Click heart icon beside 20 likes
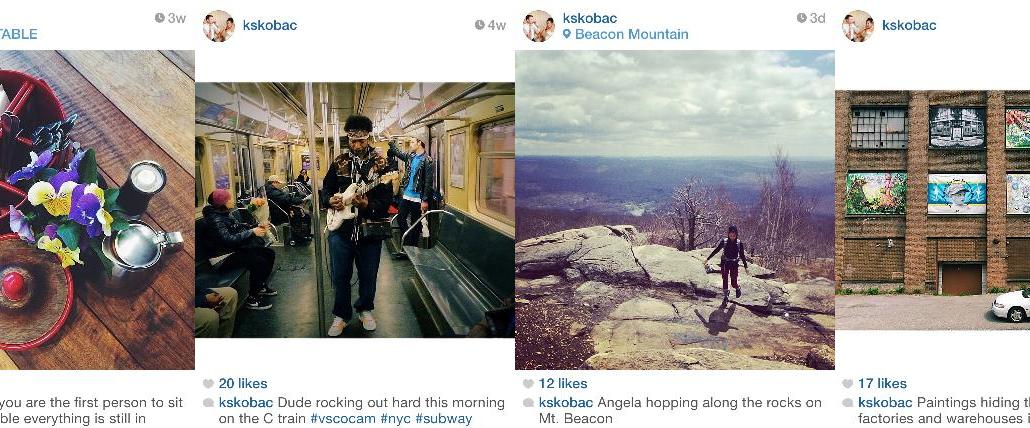1030x428 pixels. [208, 383]
